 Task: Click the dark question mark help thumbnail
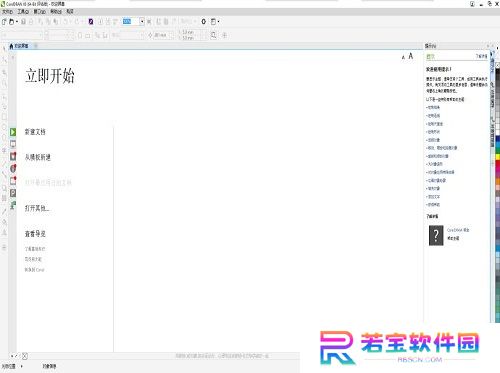click(436, 235)
